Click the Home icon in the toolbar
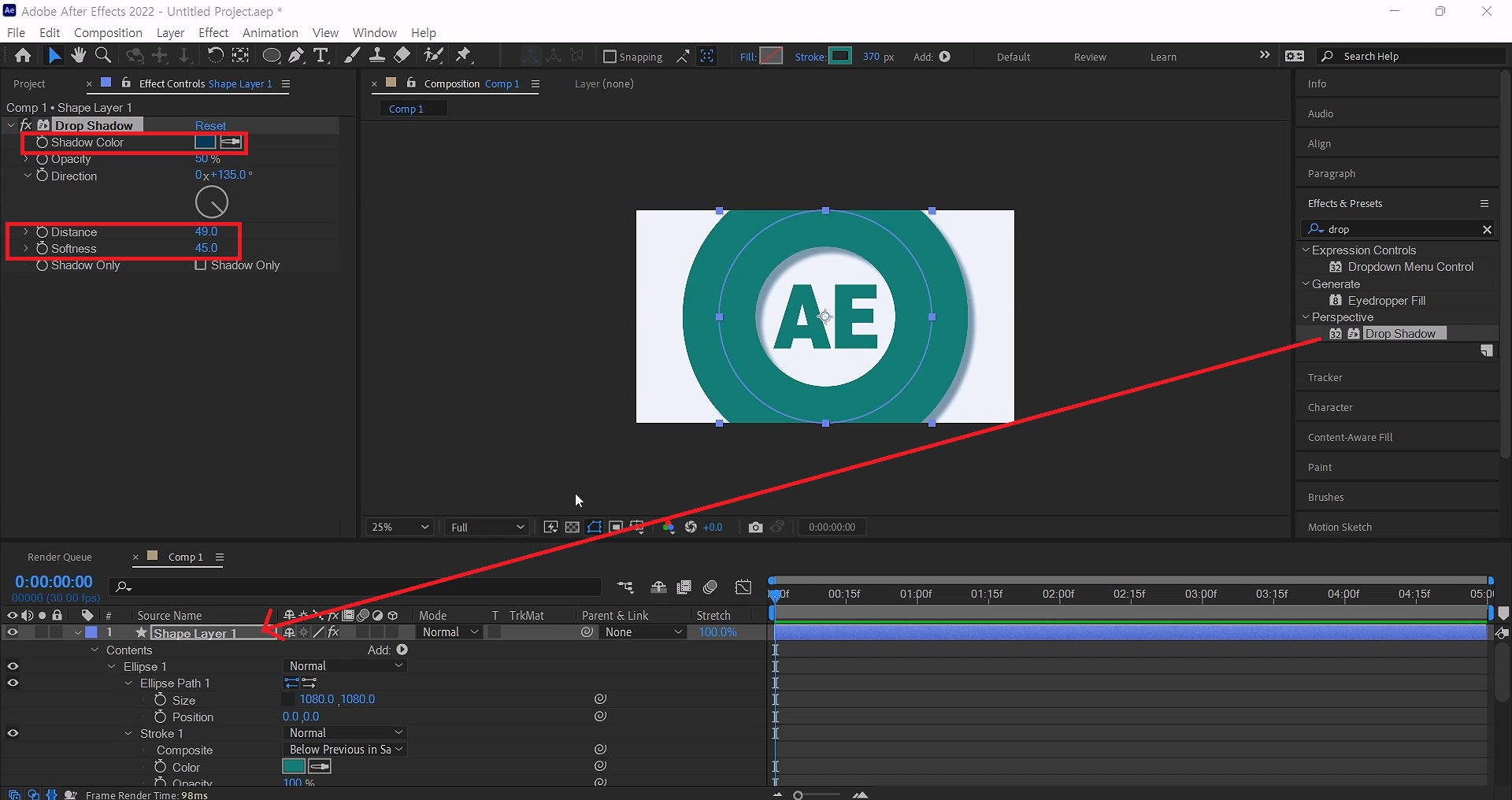 coord(23,55)
